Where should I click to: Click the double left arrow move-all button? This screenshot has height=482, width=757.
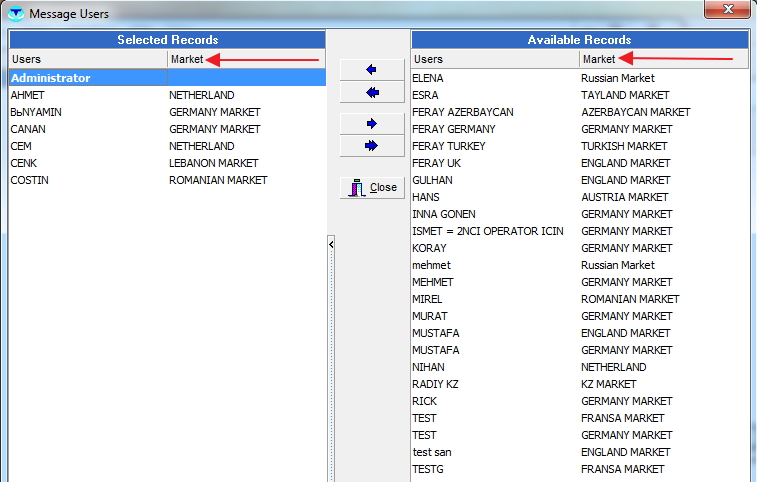372,92
